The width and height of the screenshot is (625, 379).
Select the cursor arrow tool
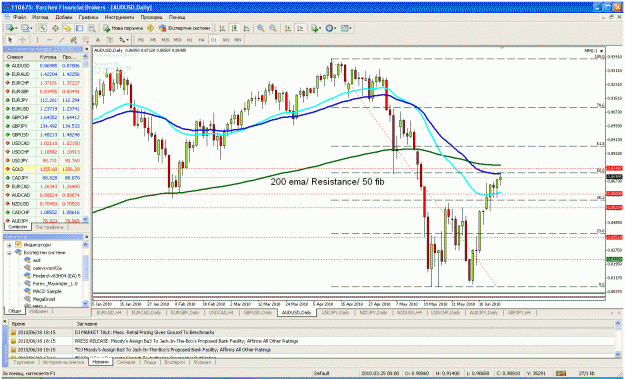10,40
